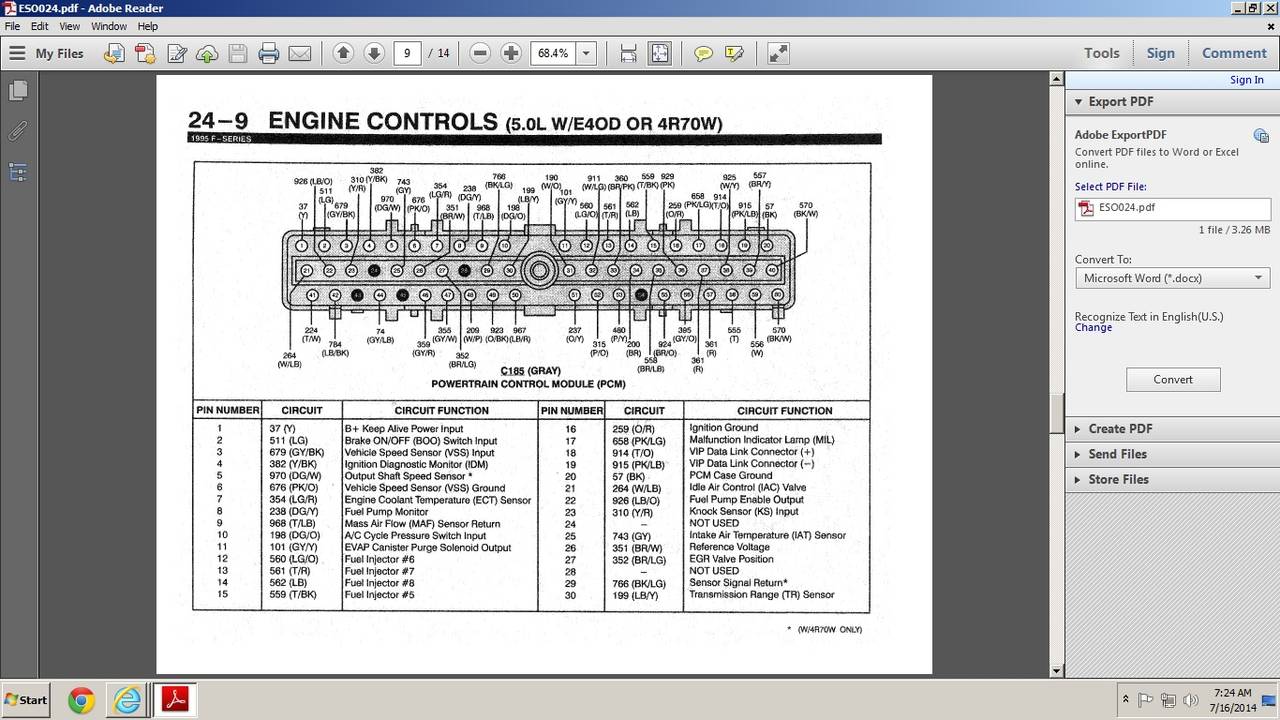Viewport: 1280px width, 720px height.
Task: Go to next page with the down arrow
Action: point(374,53)
